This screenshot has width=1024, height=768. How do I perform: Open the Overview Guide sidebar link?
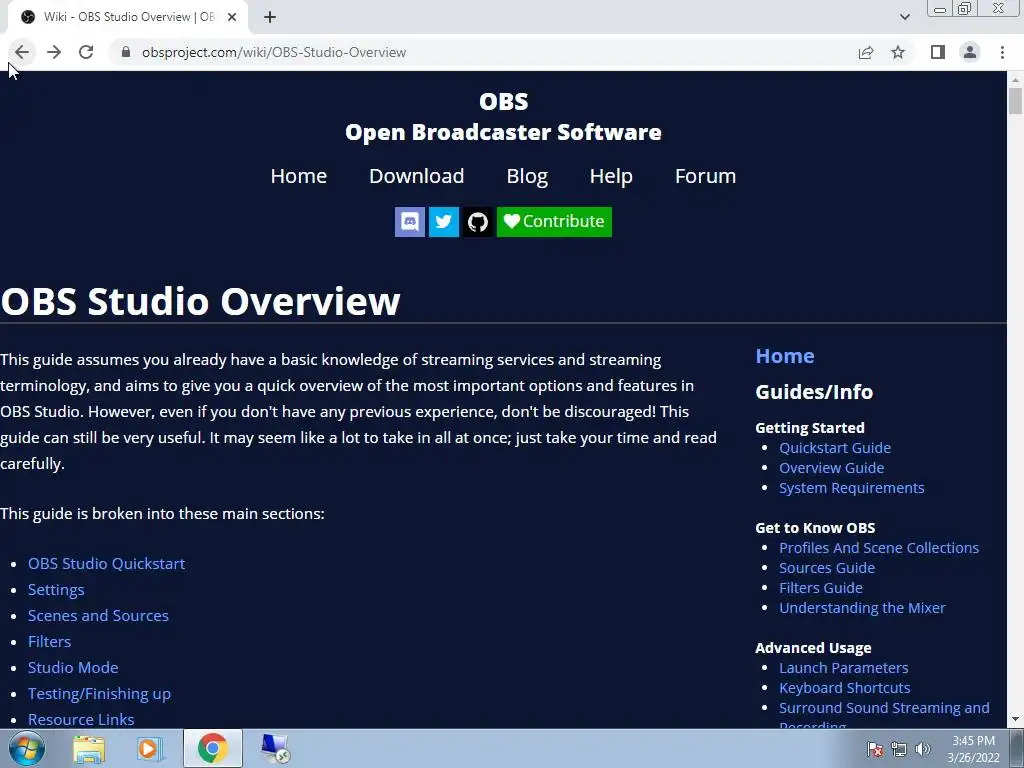coord(831,468)
